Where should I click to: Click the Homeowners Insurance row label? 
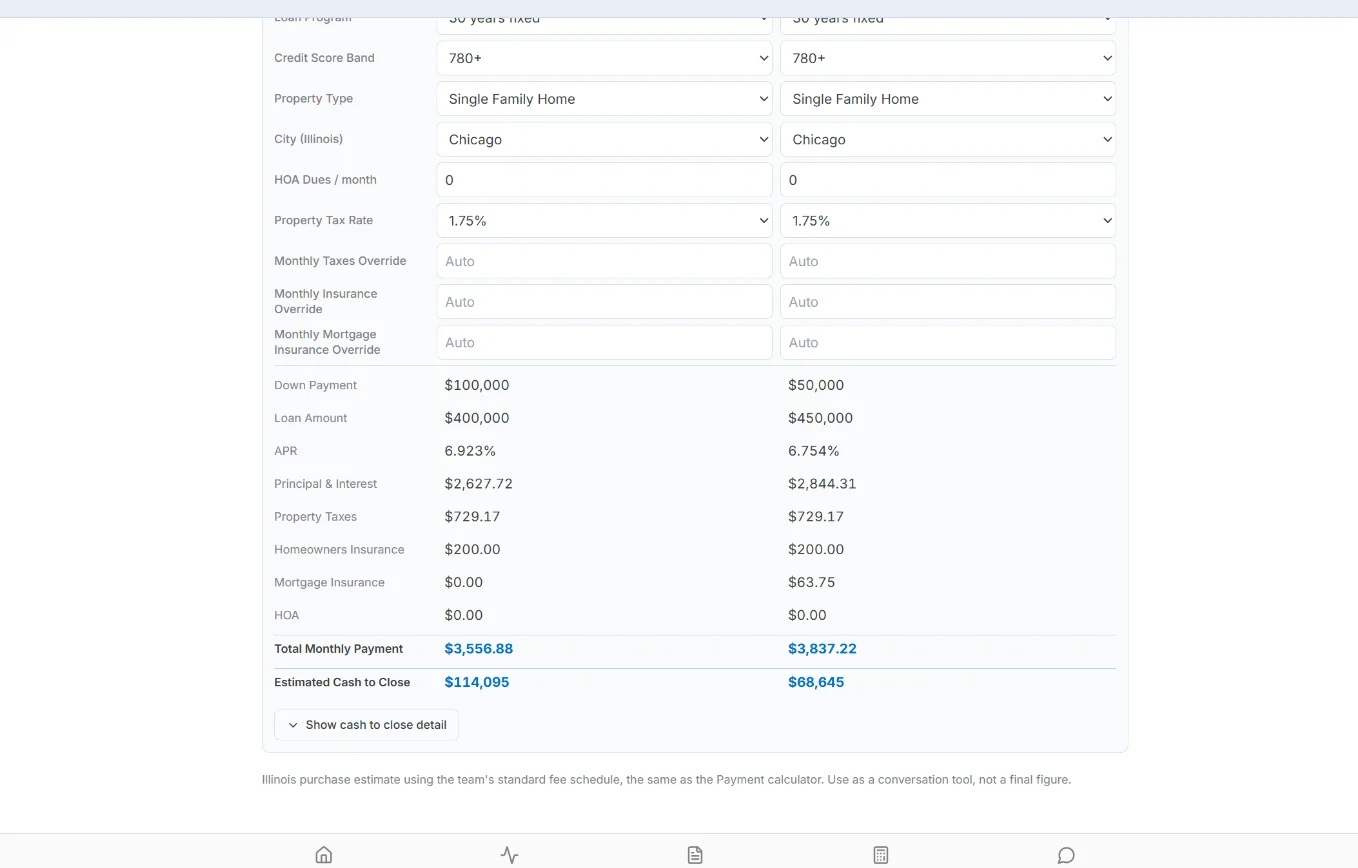(x=339, y=550)
